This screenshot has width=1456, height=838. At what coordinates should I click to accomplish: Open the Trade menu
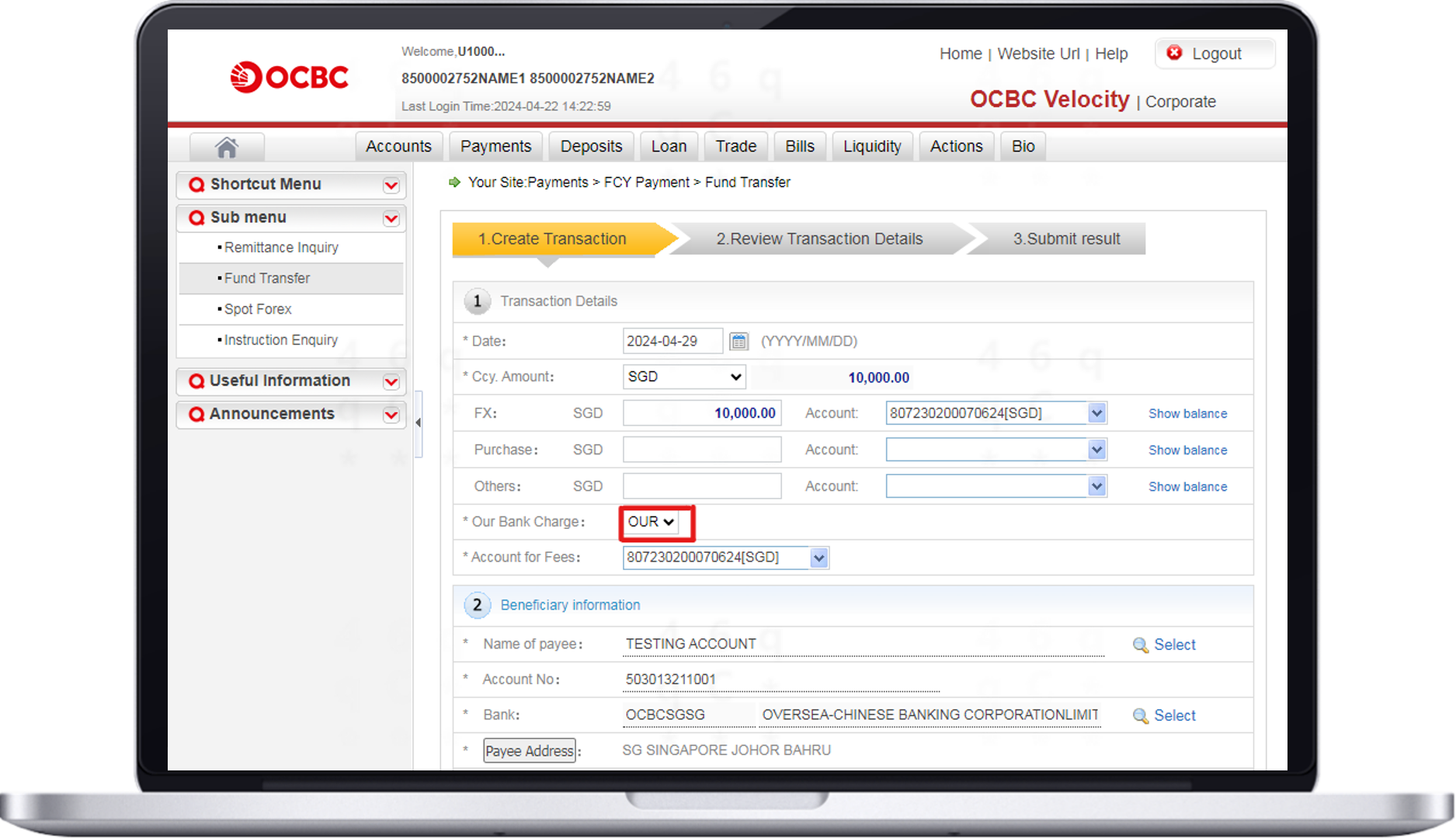tap(735, 147)
